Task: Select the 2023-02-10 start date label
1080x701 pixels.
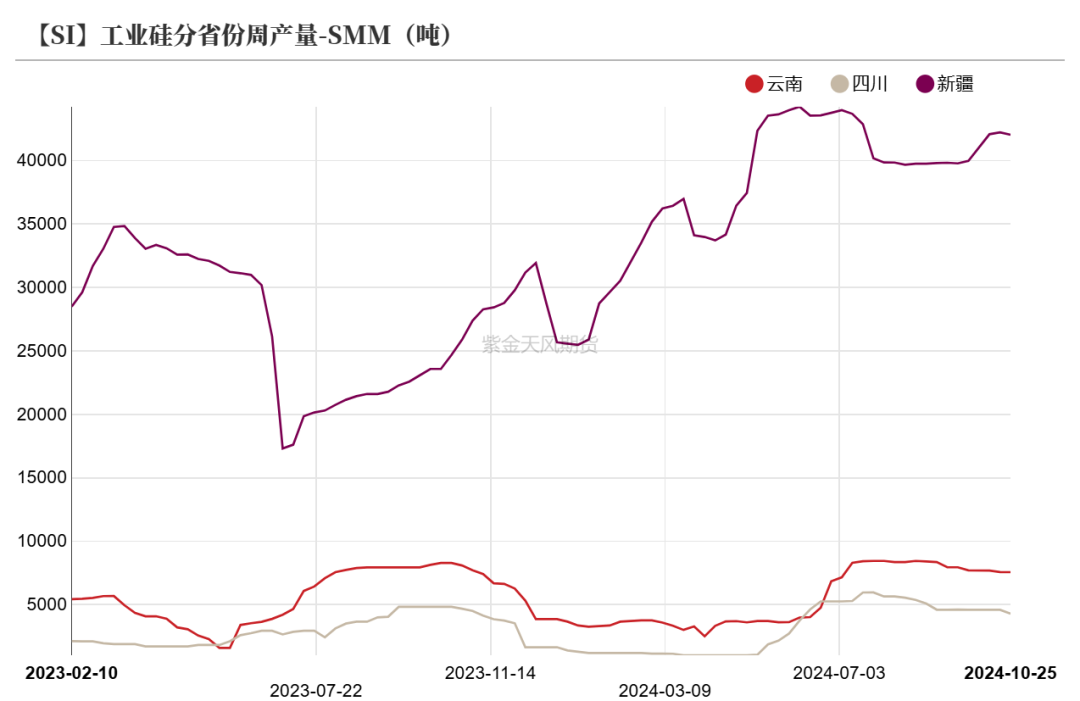Action: 71,673
